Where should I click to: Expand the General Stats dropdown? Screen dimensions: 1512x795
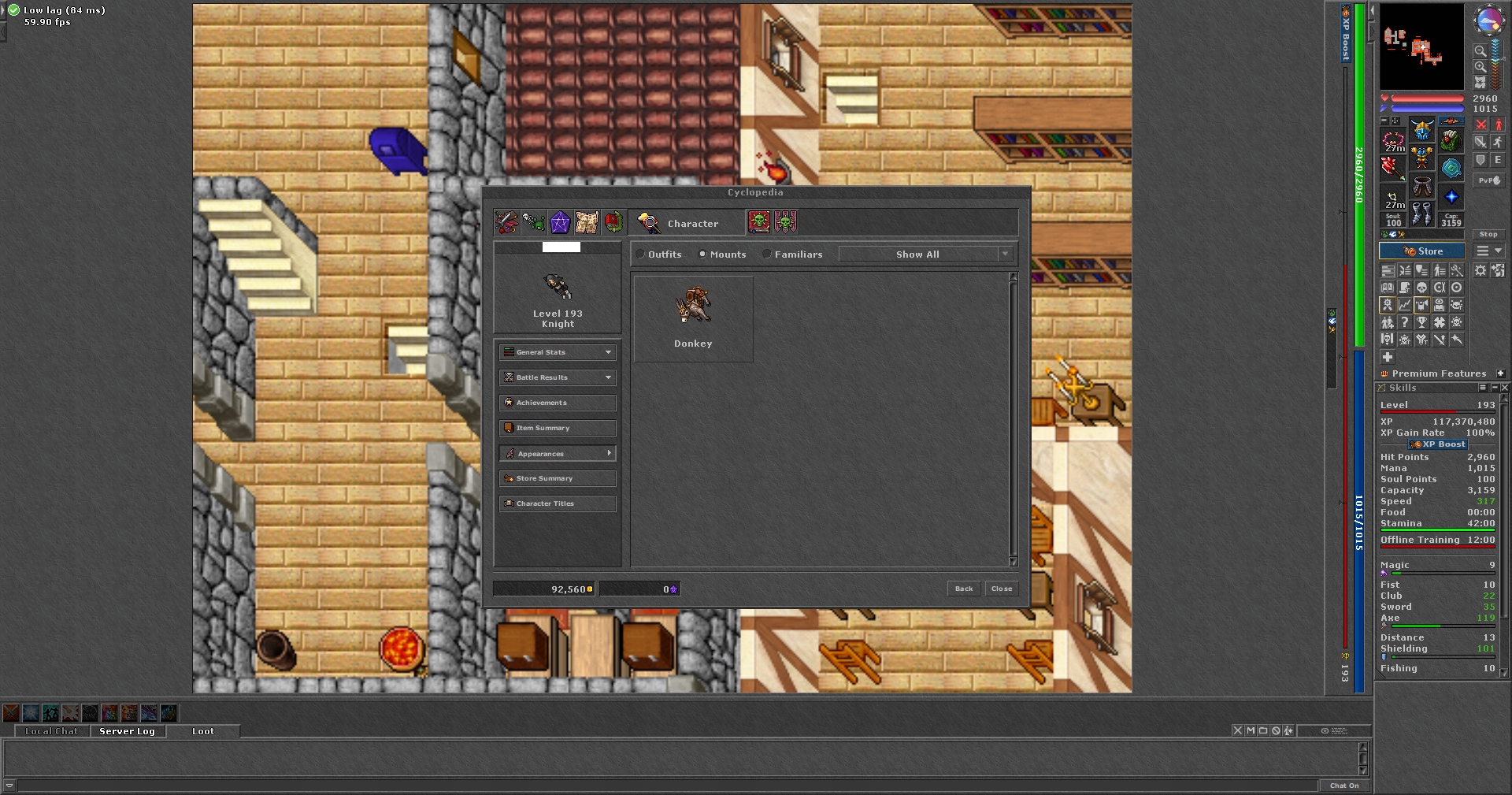(558, 352)
